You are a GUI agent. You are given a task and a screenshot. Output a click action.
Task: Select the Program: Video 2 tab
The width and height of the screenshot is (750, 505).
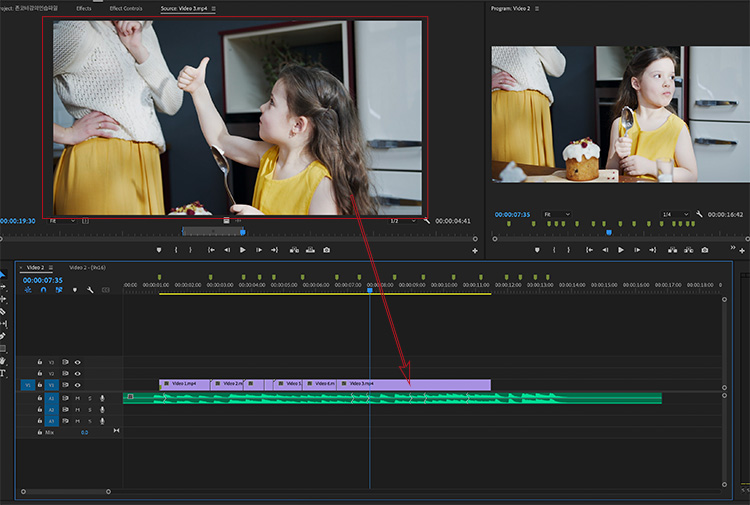(510, 9)
